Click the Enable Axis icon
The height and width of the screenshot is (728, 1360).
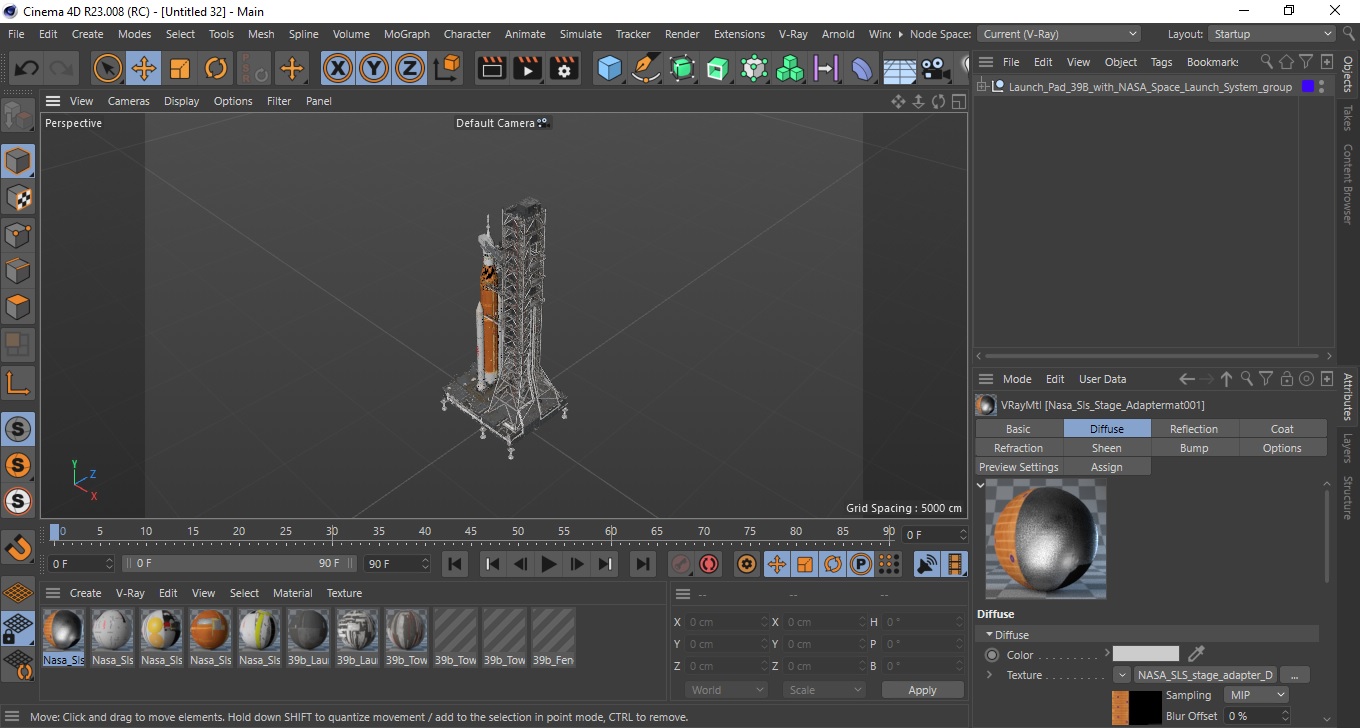[x=18, y=381]
